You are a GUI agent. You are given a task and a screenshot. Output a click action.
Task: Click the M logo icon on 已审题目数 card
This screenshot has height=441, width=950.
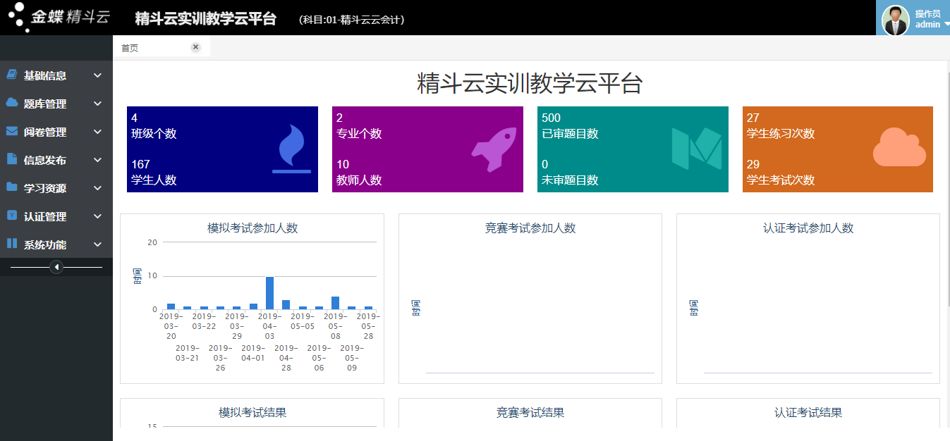pyautogui.click(x=697, y=148)
